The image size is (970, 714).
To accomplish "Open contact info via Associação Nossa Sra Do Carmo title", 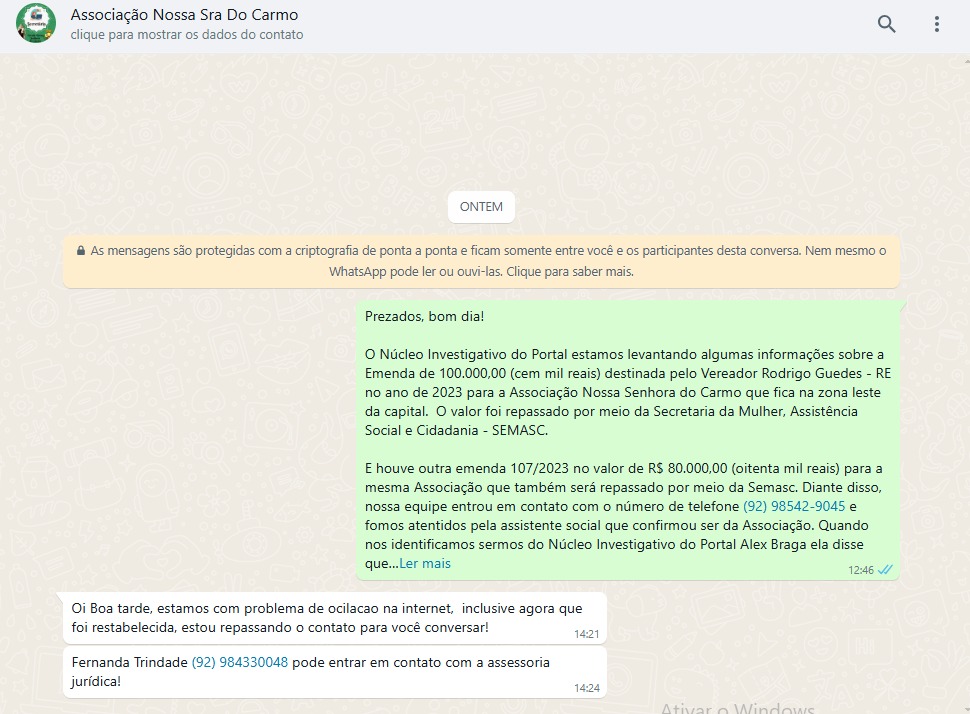I will [x=184, y=15].
